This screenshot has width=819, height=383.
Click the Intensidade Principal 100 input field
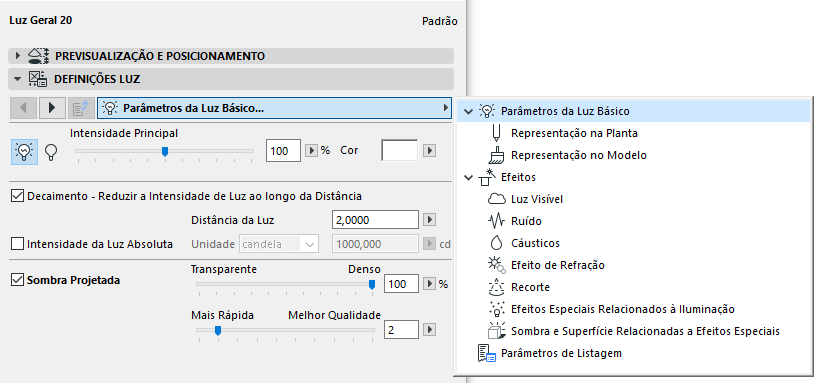coord(284,150)
